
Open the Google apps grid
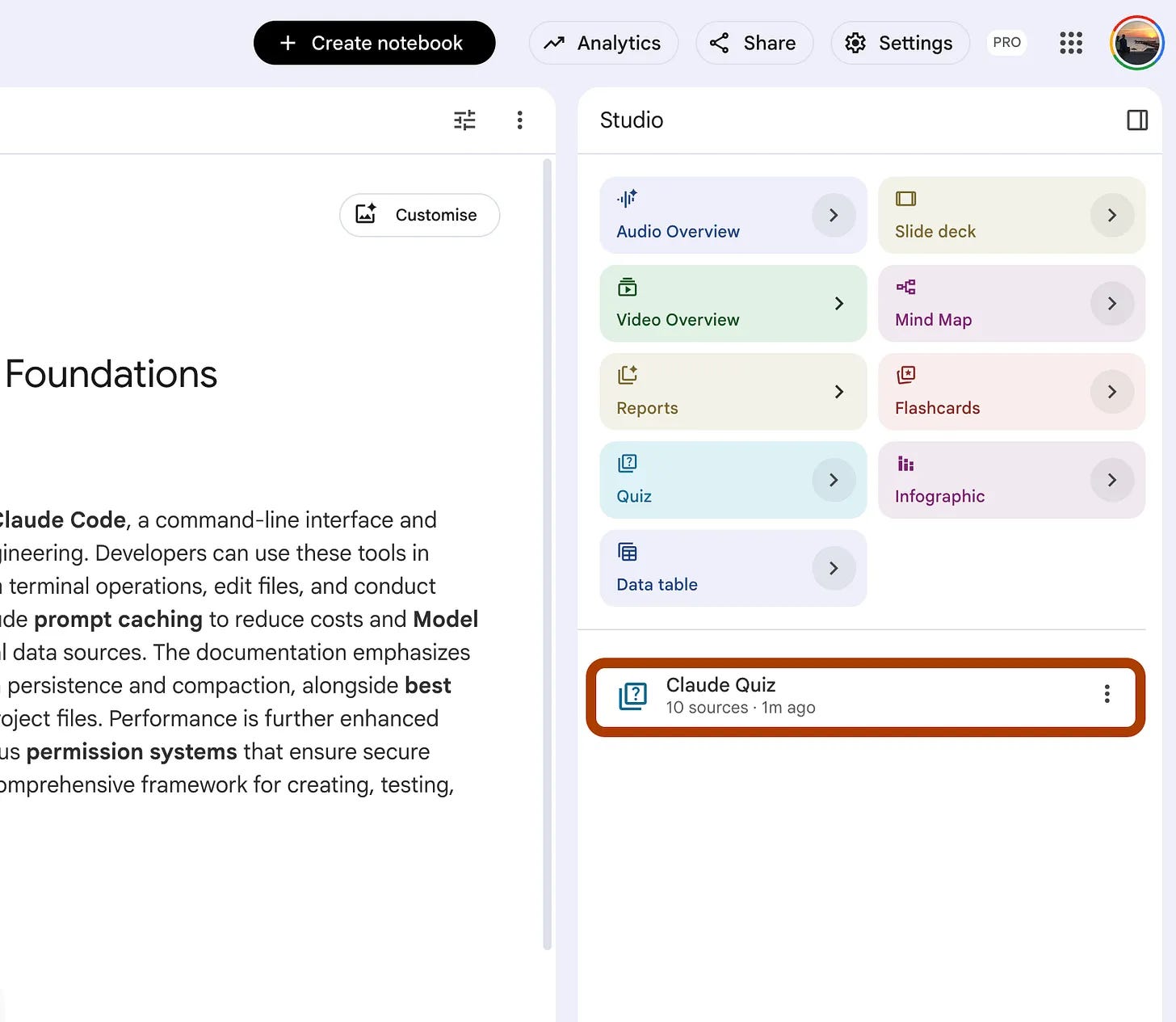point(1070,43)
